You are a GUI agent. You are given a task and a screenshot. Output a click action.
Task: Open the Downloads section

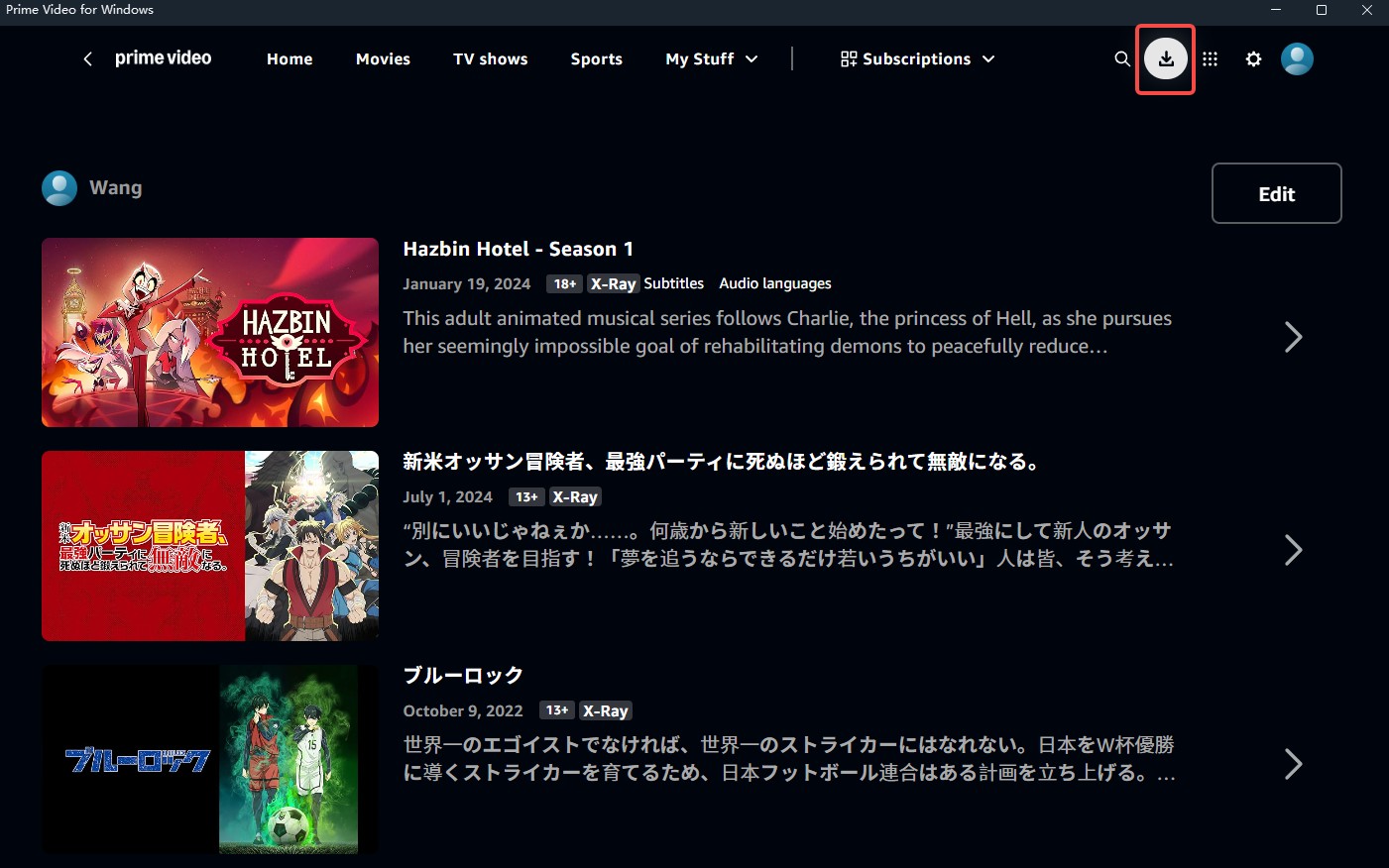1165,59
